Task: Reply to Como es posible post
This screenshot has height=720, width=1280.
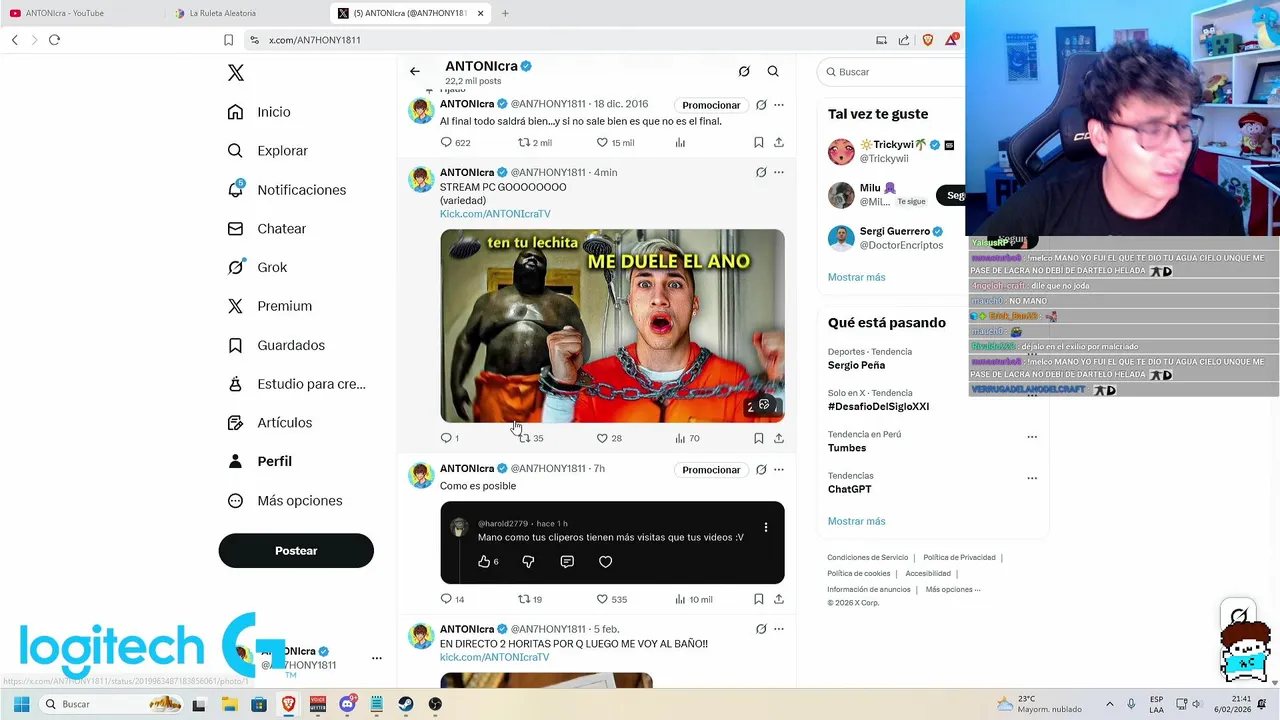Action: 452,600
